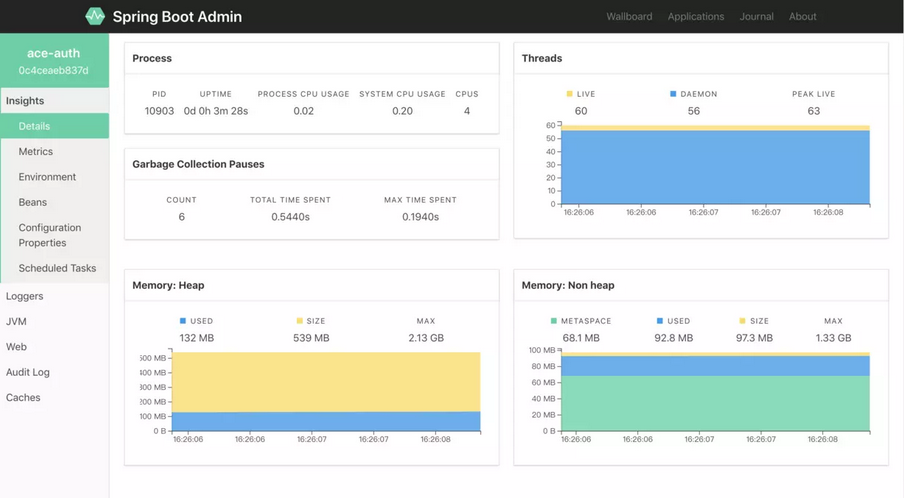Click the green METASPACE legend swatch
This screenshot has height=501, width=904.
pyautogui.click(x=553, y=321)
